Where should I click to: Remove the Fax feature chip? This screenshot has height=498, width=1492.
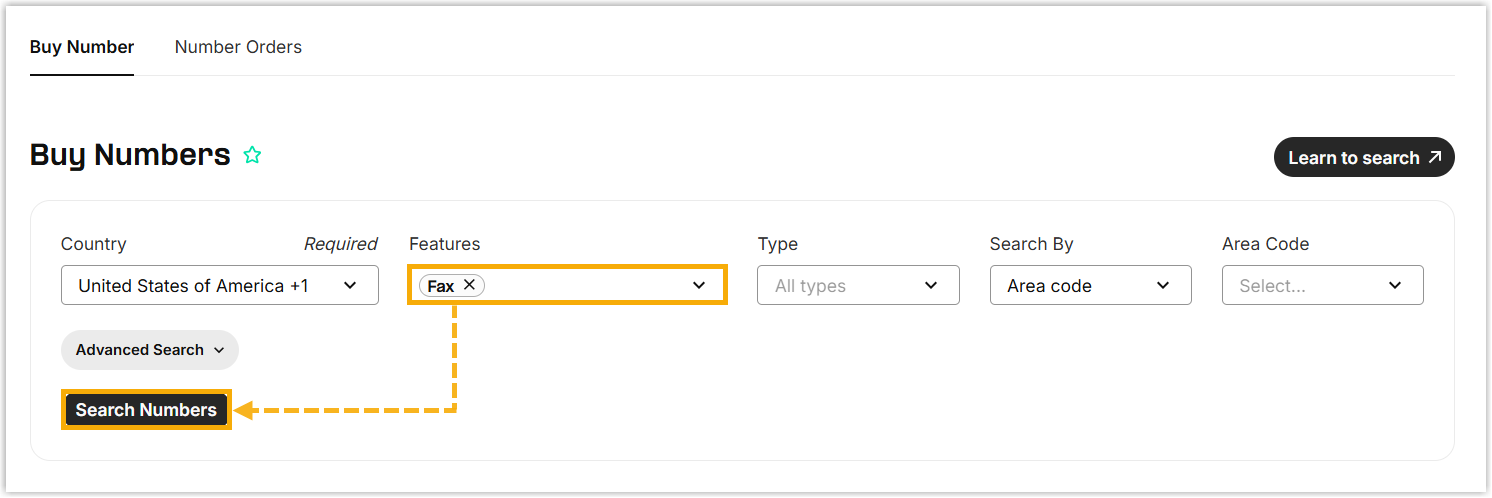point(469,285)
